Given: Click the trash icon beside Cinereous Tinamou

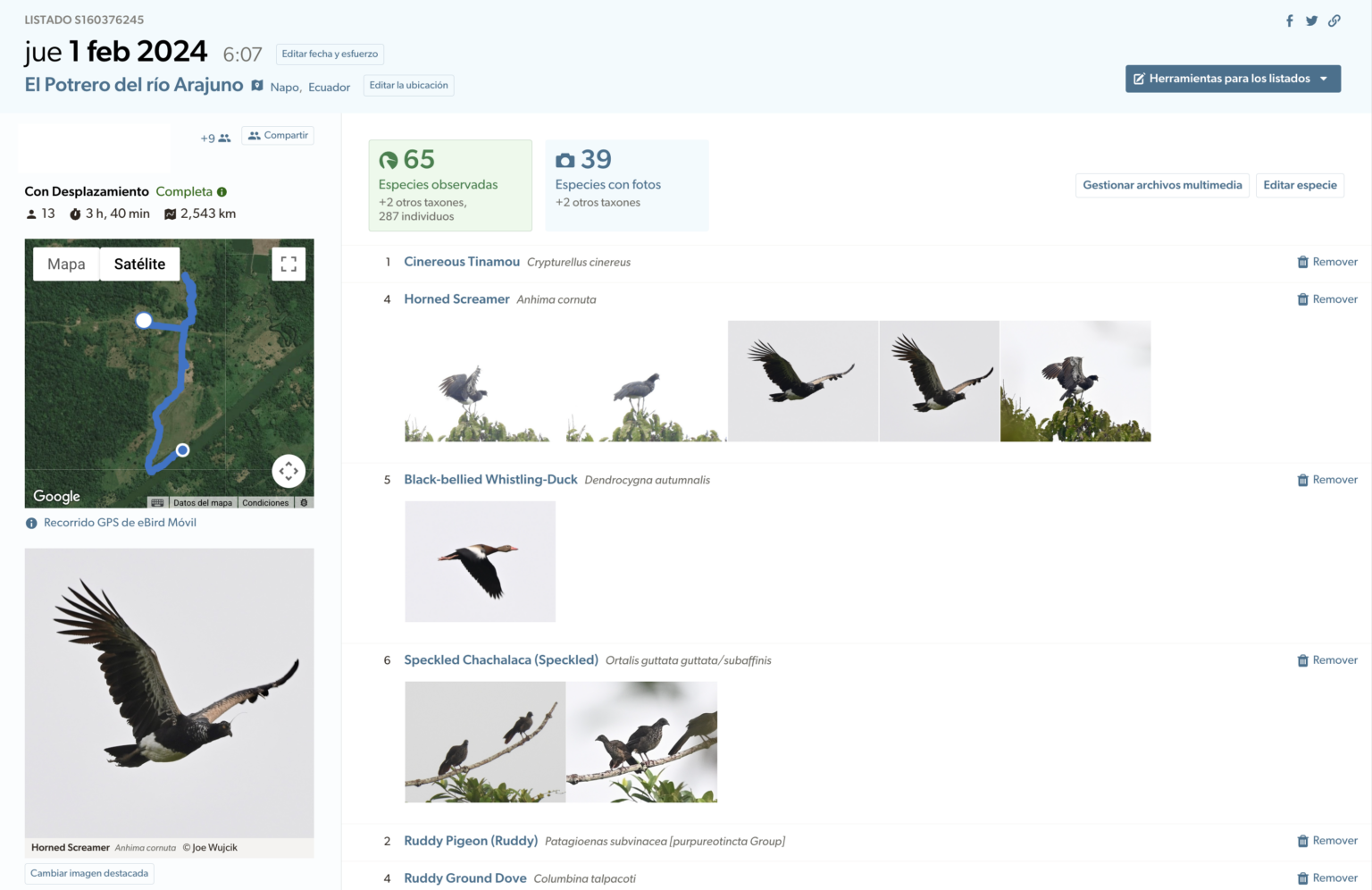Looking at the screenshot, I should click(1303, 261).
